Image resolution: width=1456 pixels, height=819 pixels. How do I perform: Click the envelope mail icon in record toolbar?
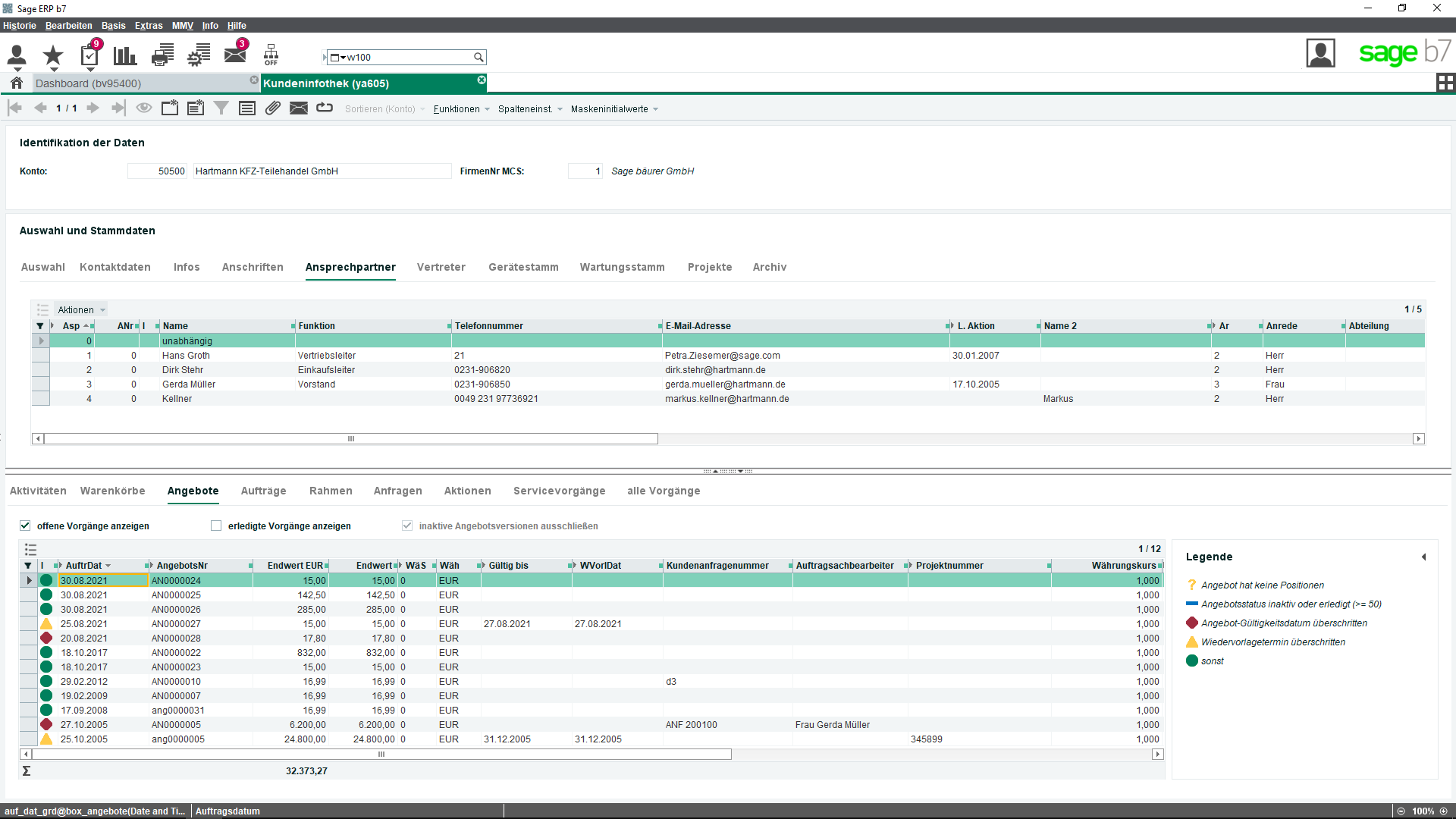click(x=299, y=108)
